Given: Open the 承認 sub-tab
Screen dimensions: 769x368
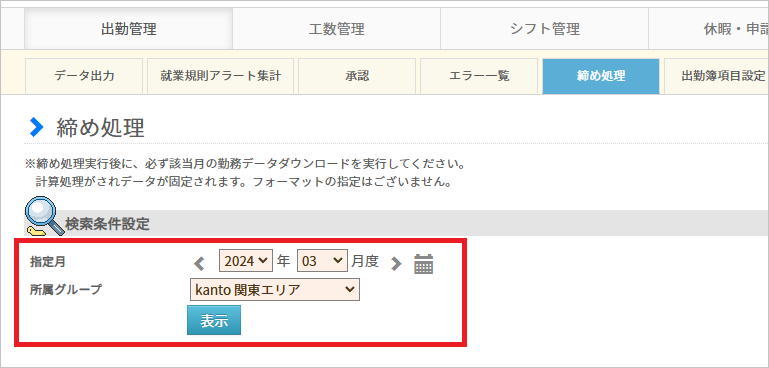Looking at the screenshot, I should pos(357,76).
